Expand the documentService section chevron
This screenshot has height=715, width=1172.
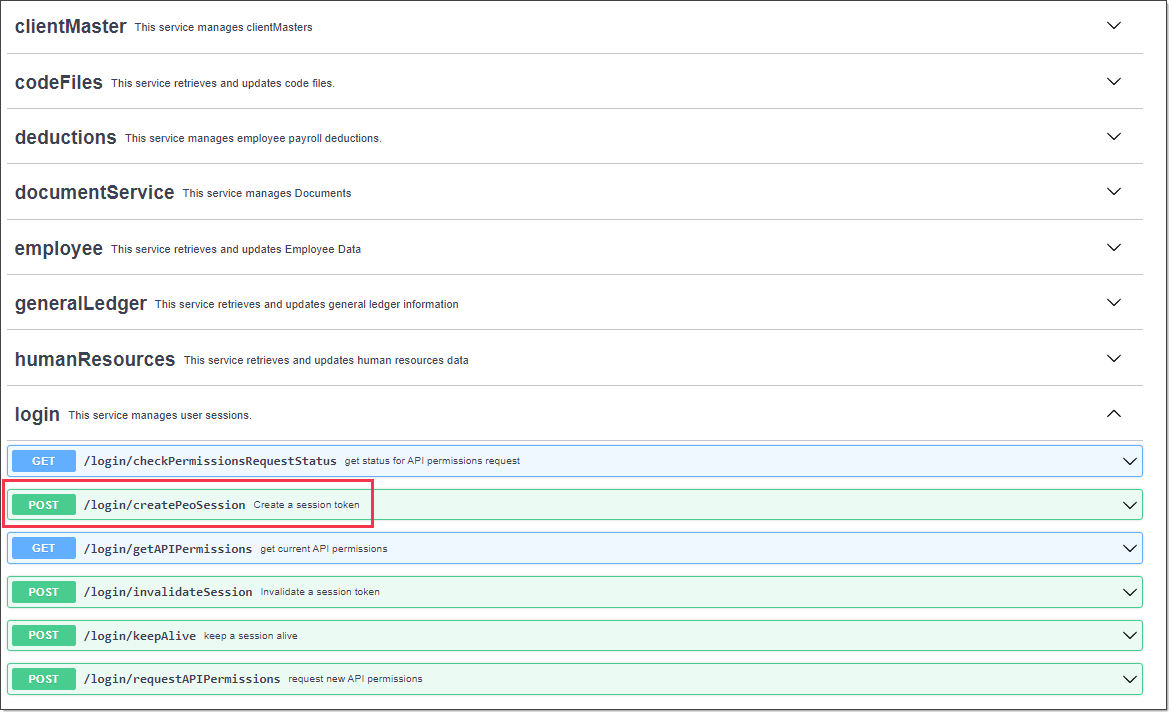tap(1114, 191)
